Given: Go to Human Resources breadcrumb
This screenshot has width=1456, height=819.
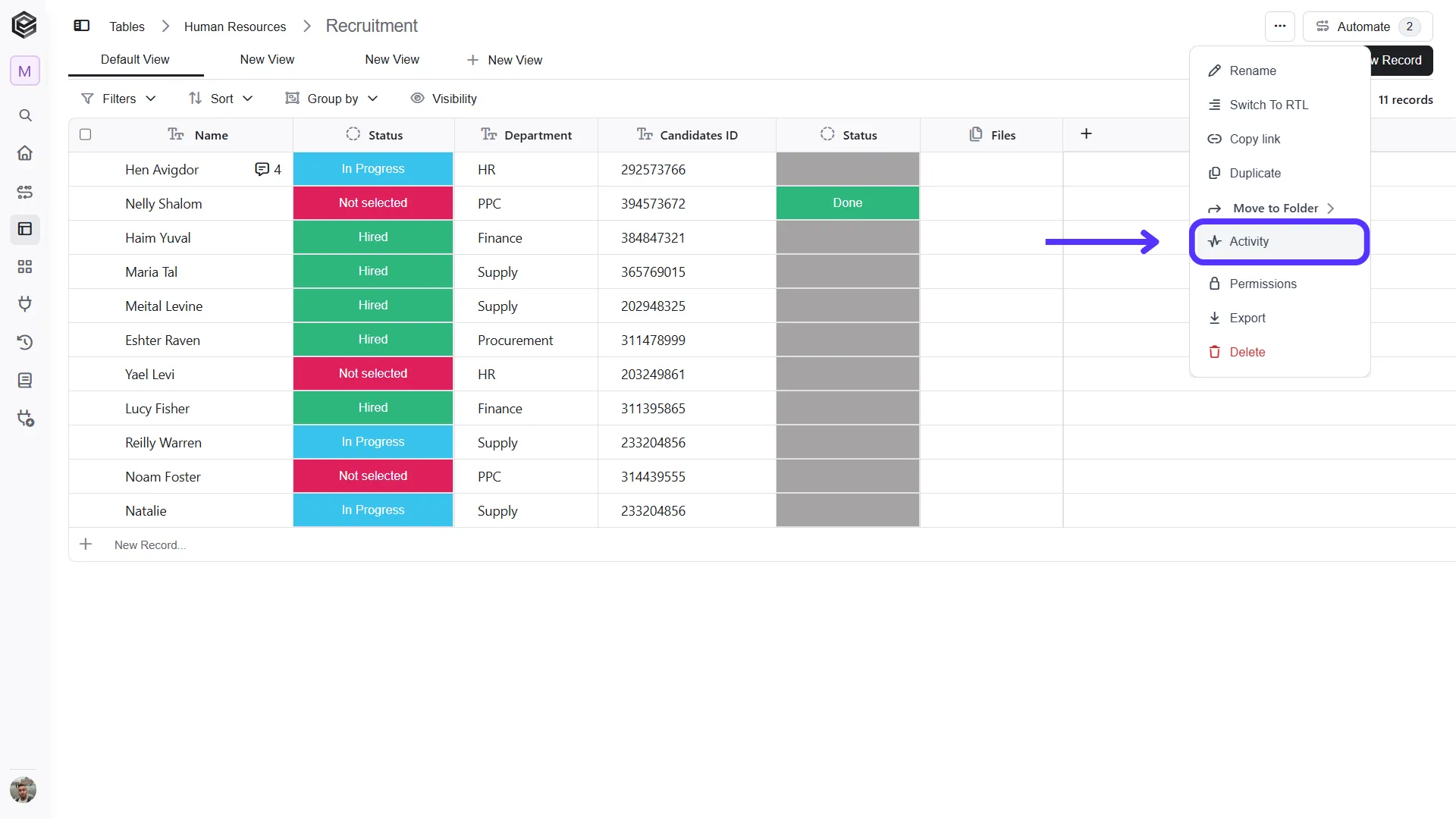Looking at the screenshot, I should point(235,27).
